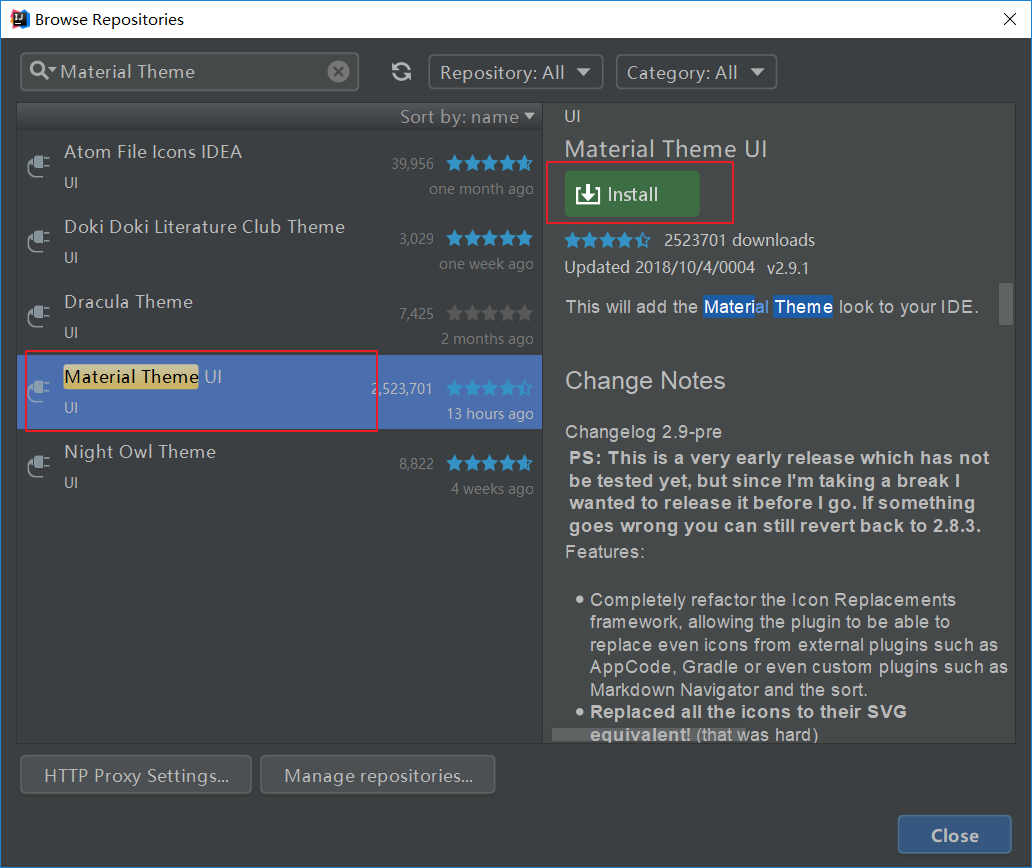
Task: Clear the Material Theme search text
Action: [338, 71]
